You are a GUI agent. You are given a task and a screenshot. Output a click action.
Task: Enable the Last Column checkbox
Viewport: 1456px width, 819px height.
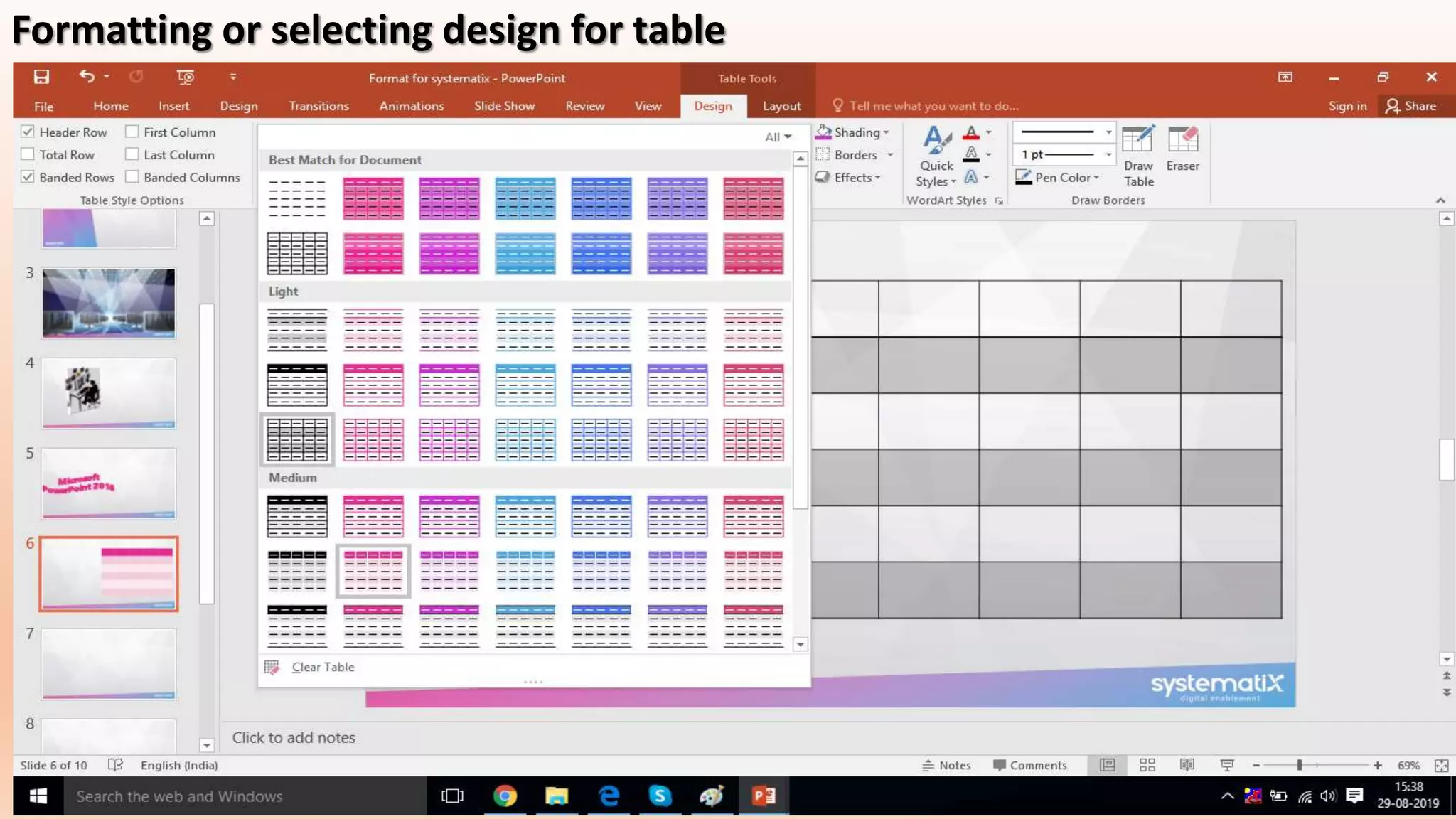pyautogui.click(x=132, y=154)
